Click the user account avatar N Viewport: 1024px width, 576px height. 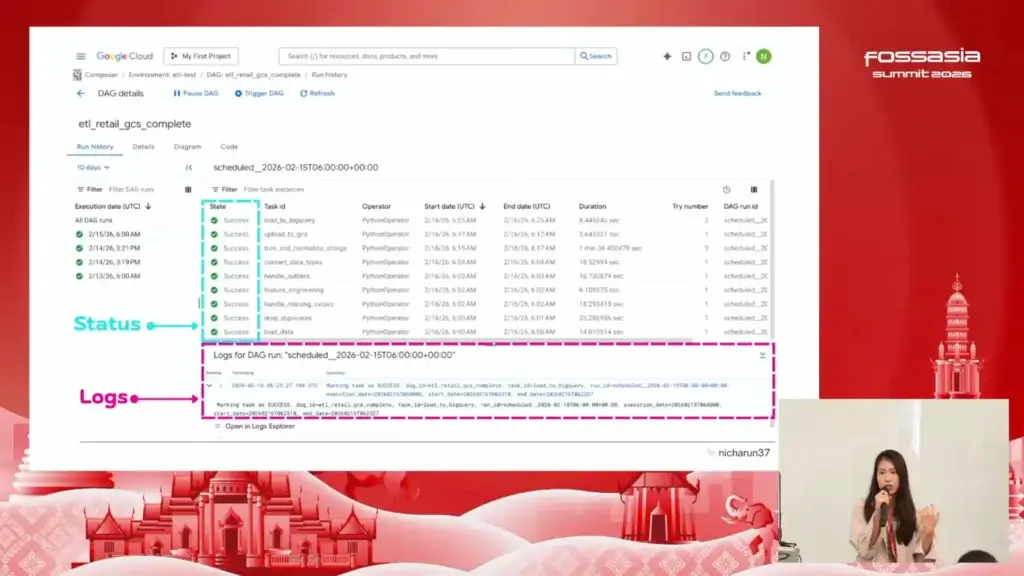(763, 56)
